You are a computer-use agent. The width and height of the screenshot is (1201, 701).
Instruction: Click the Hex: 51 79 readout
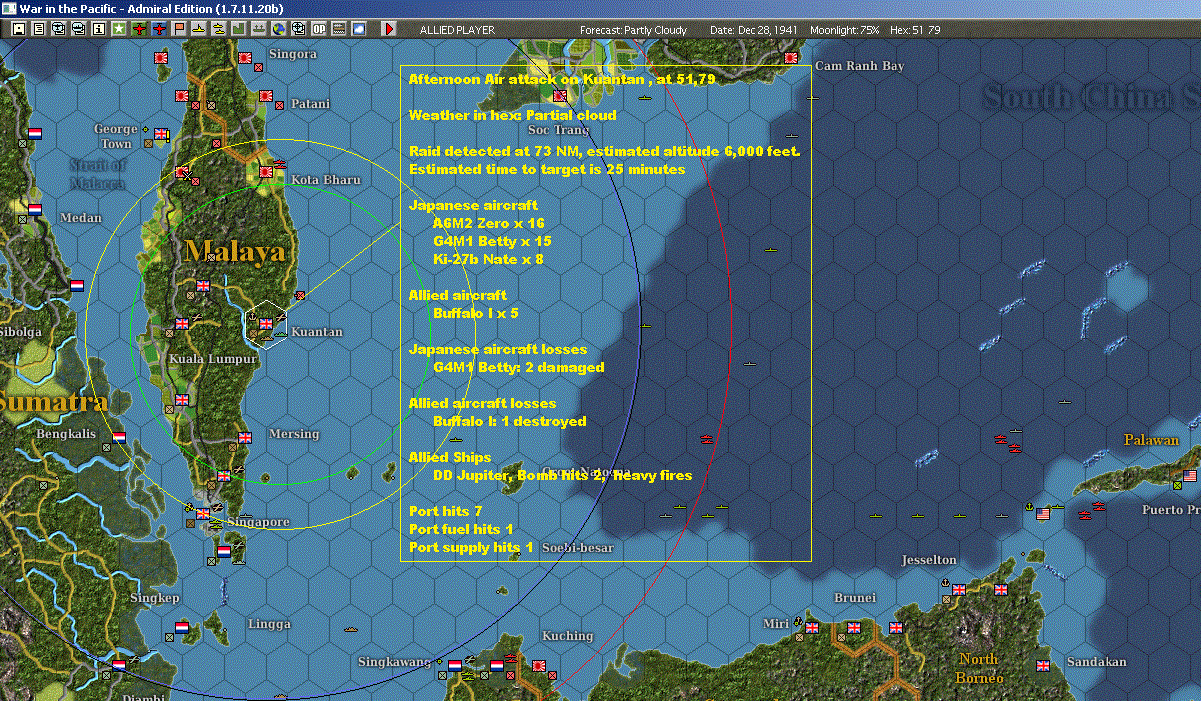(913, 30)
